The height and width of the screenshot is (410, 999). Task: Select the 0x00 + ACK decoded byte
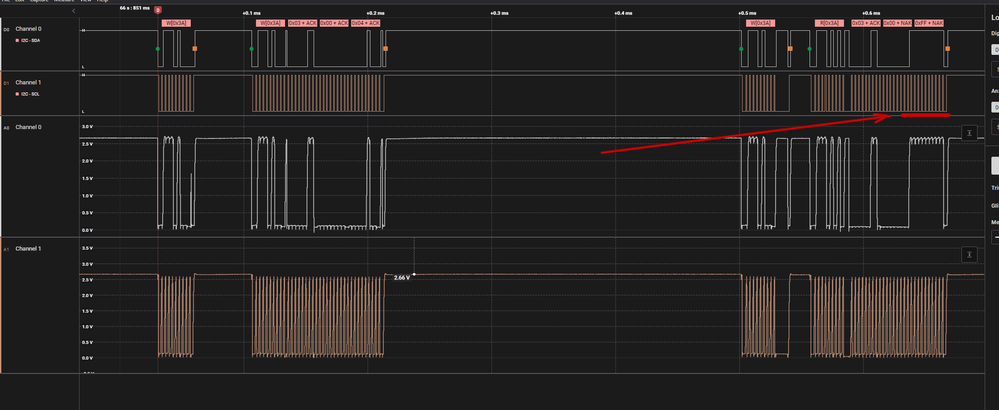tap(334, 23)
